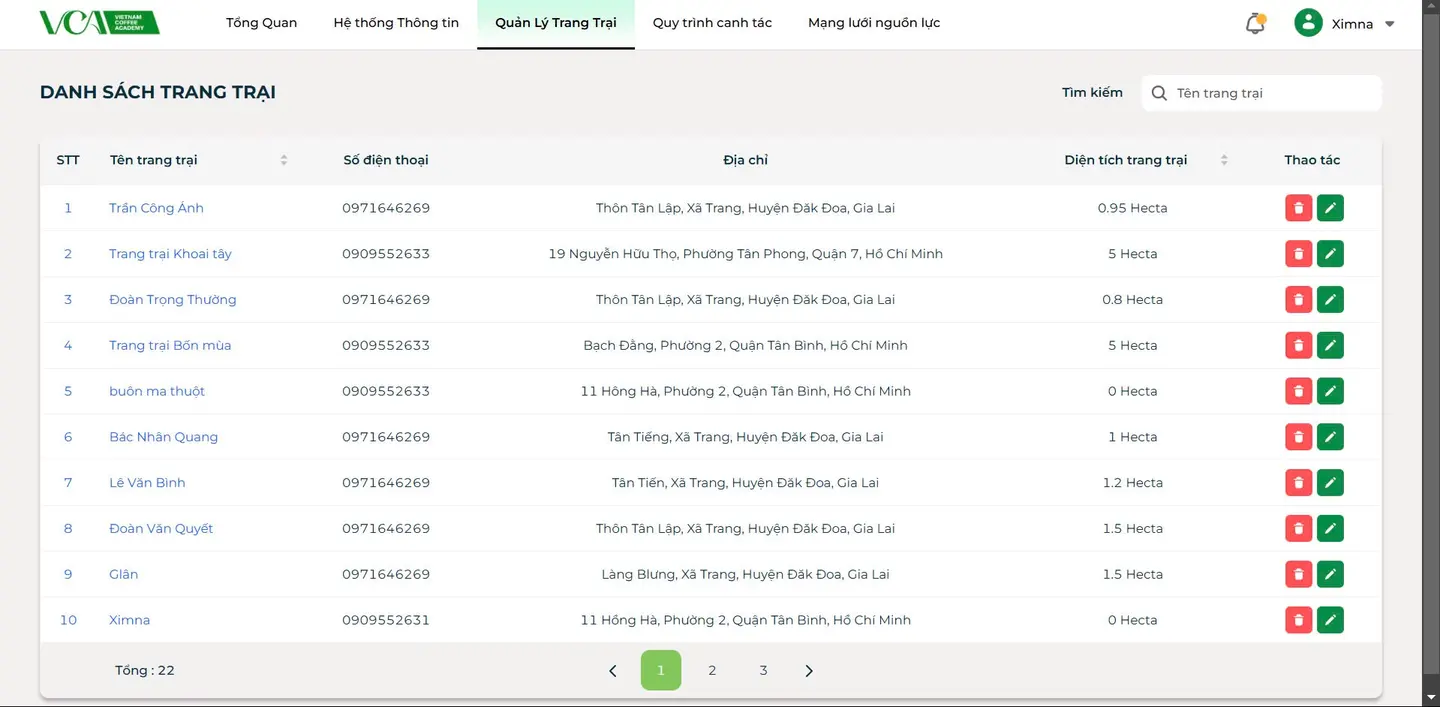Edit the Đoàn Văn Quyết row
This screenshot has height=707, width=1440.
[x=1330, y=529]
